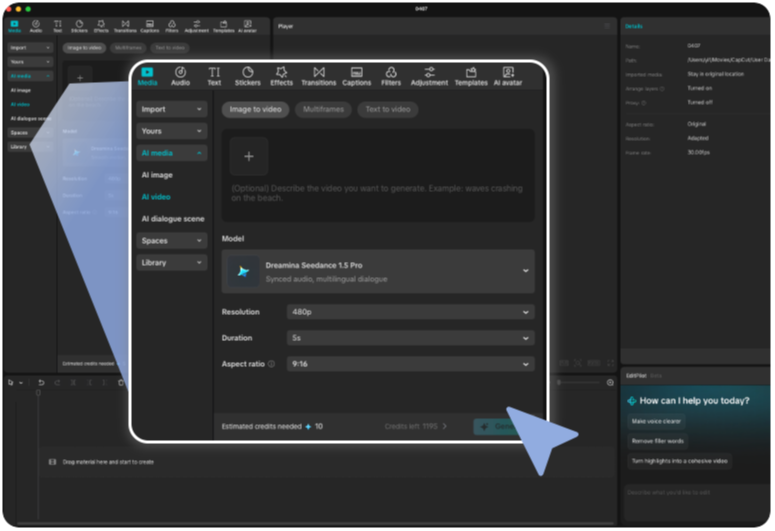Choose the select pointer tool in the timeline

(x=11, y=383)
